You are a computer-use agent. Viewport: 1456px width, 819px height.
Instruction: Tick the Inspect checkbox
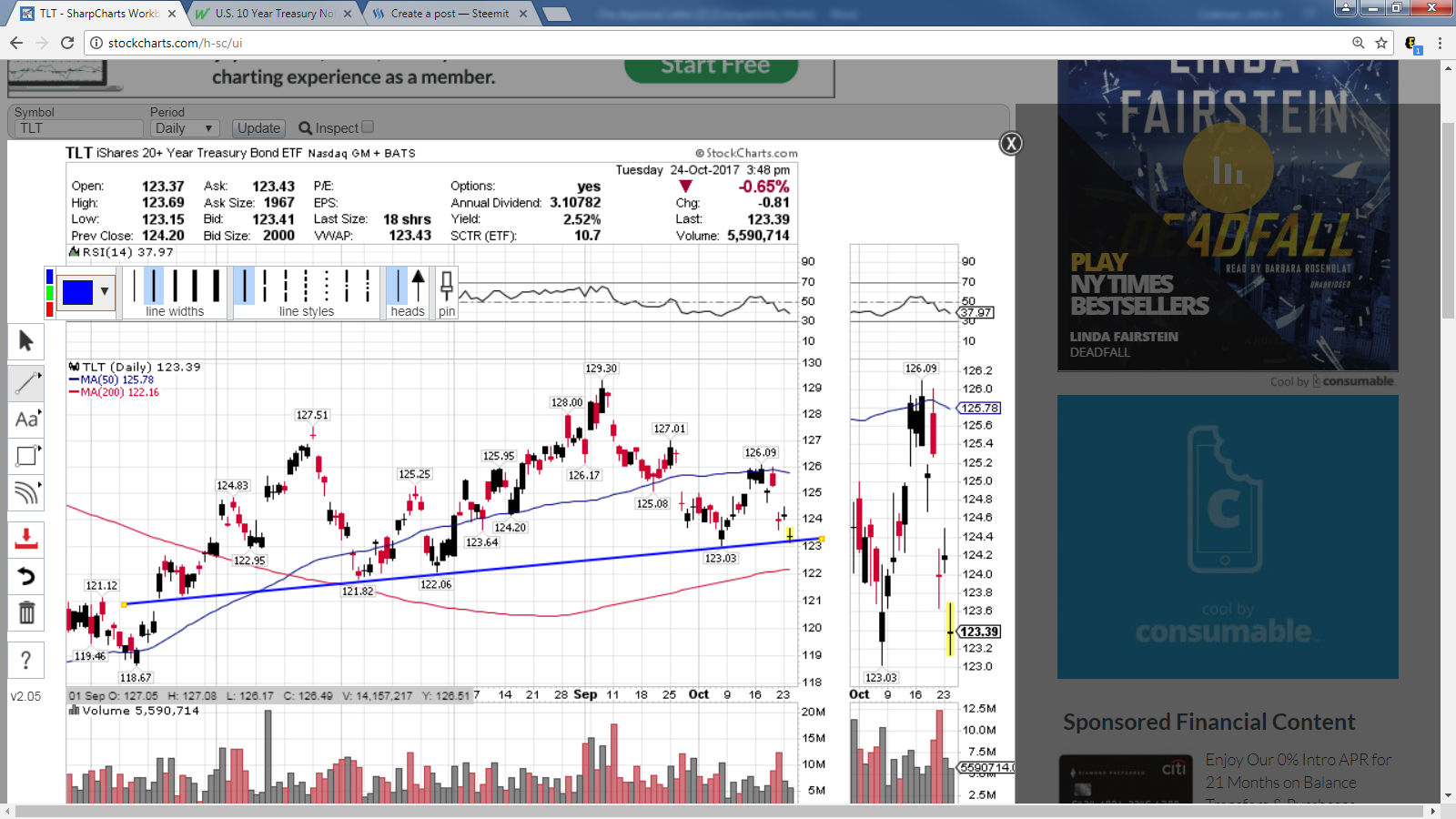pyautogui.click(x=368, y=127)
